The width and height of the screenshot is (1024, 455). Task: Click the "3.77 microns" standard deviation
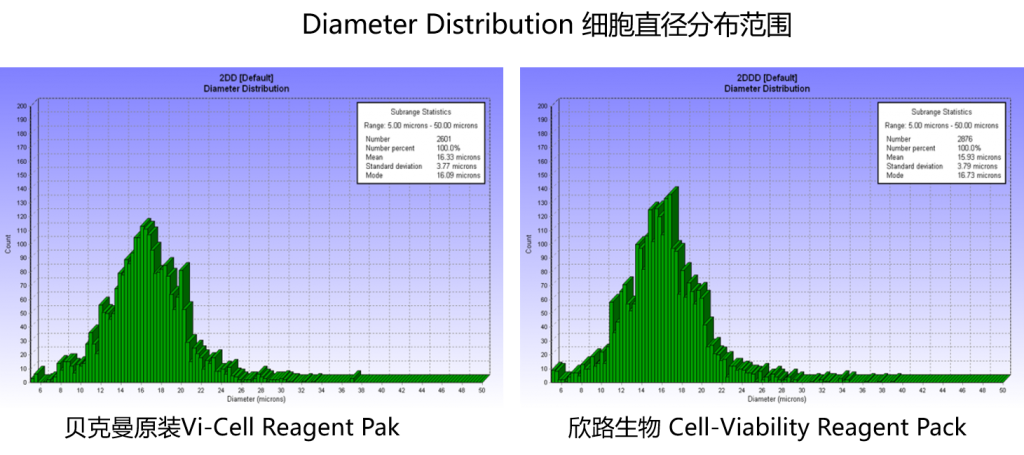(x=456, y=166)
